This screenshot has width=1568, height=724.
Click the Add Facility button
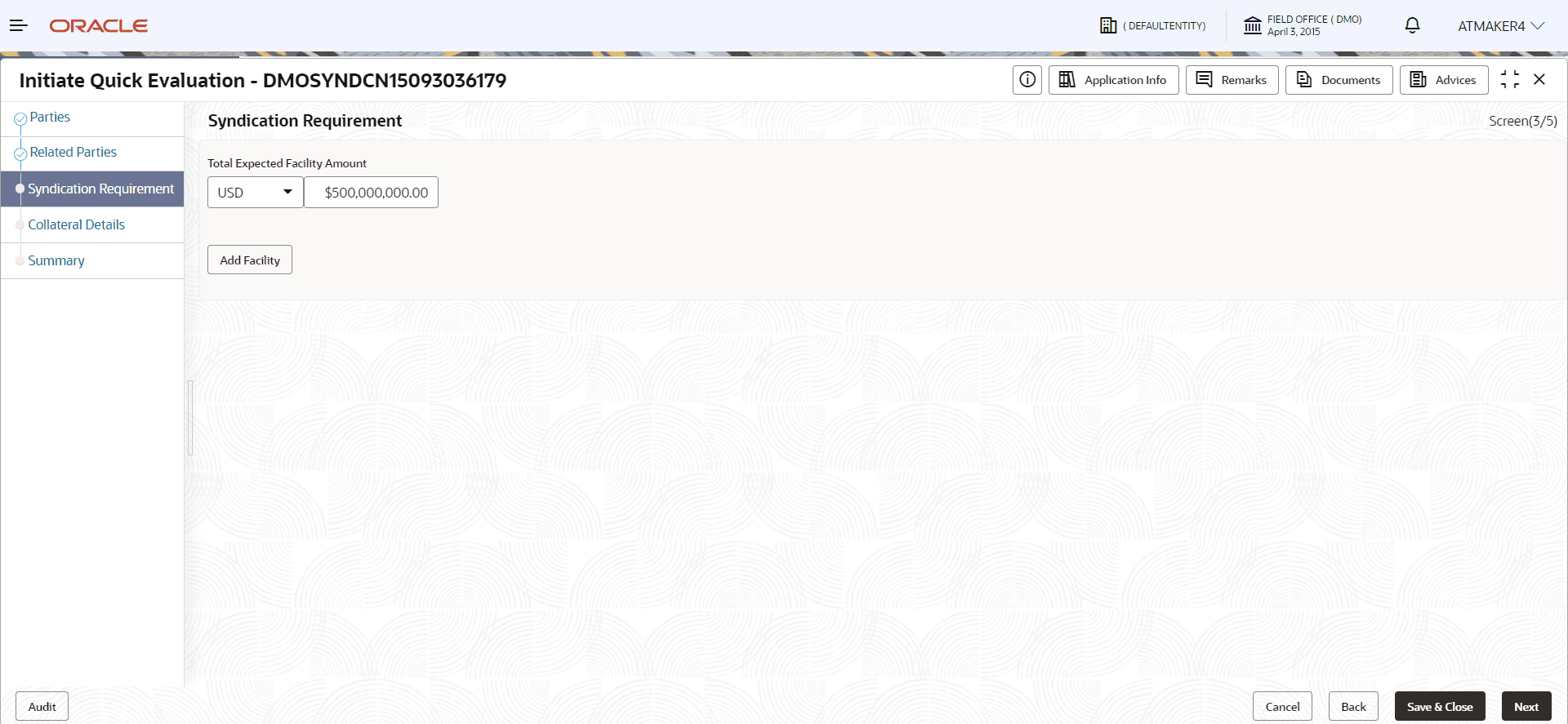point(250,260)
